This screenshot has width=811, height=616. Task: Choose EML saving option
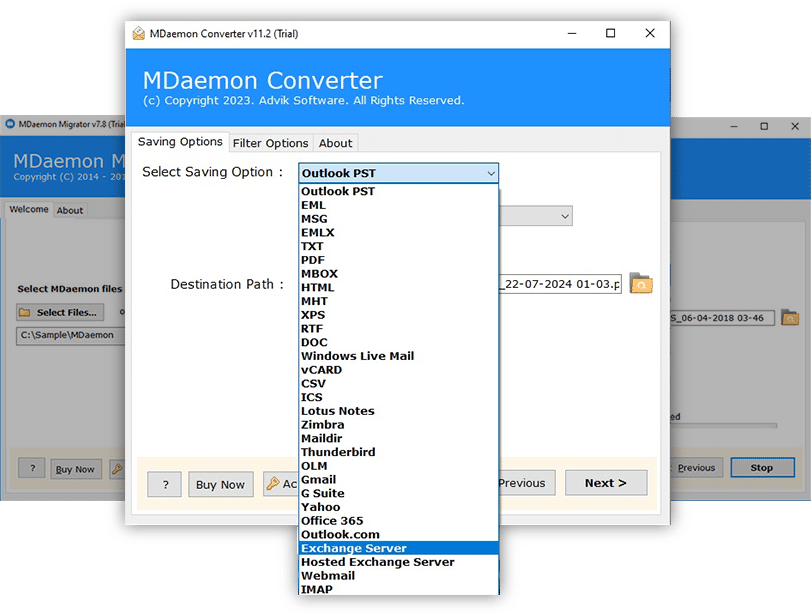pyautogui.click(x=398, y=205)
